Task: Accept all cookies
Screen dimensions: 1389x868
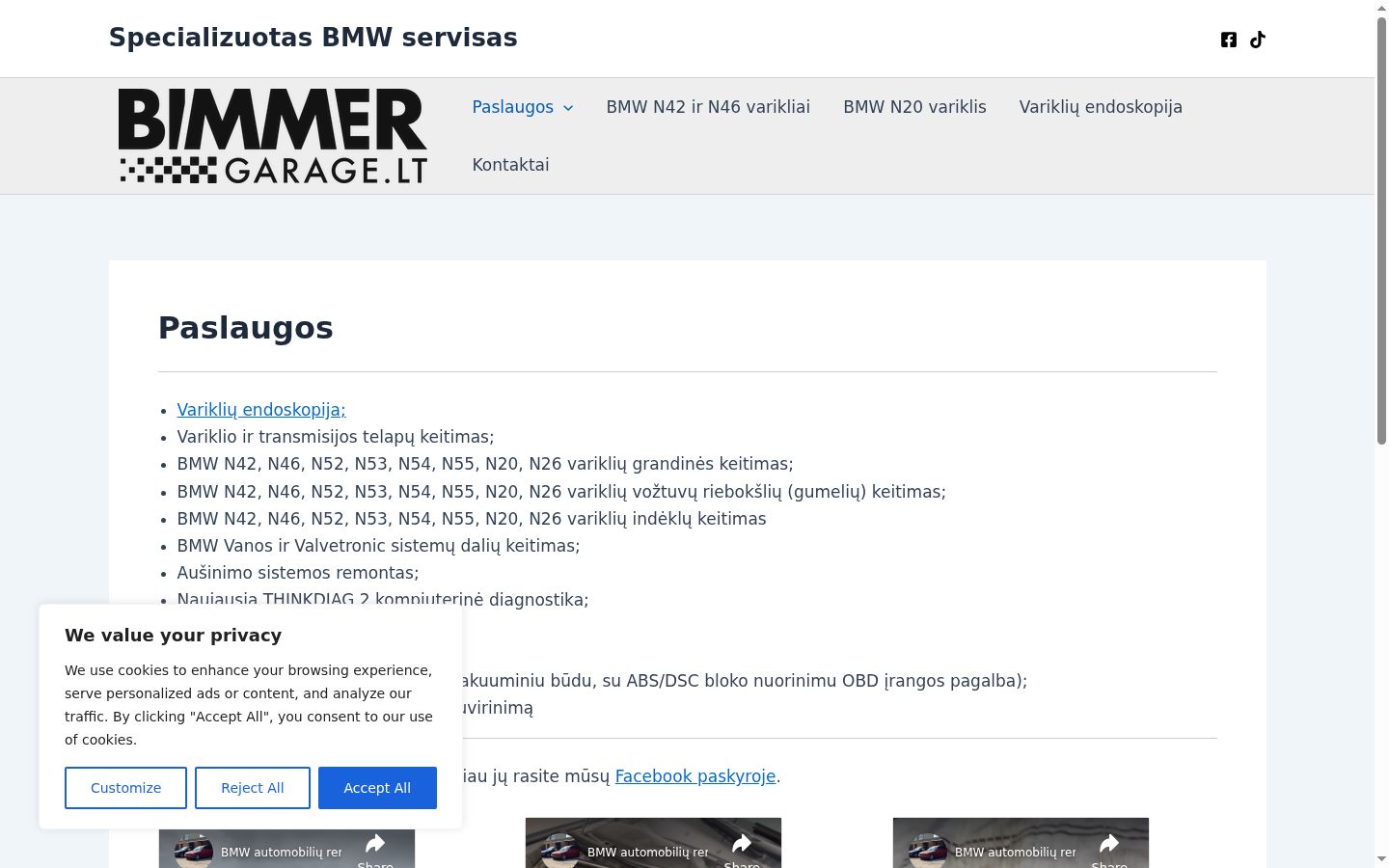Action: (x=377, y=788)
